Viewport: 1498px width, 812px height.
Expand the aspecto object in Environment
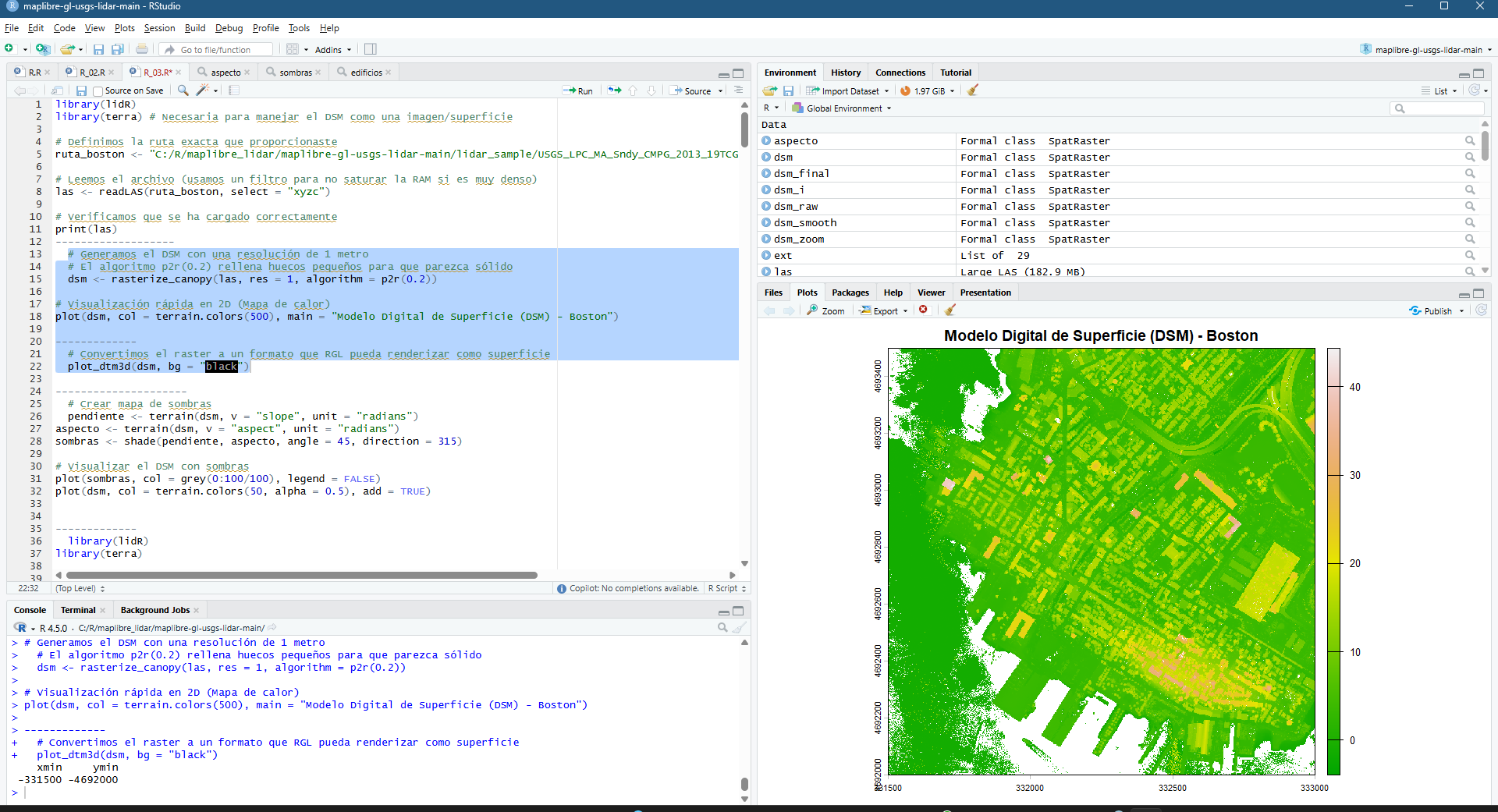click(766, 141)
